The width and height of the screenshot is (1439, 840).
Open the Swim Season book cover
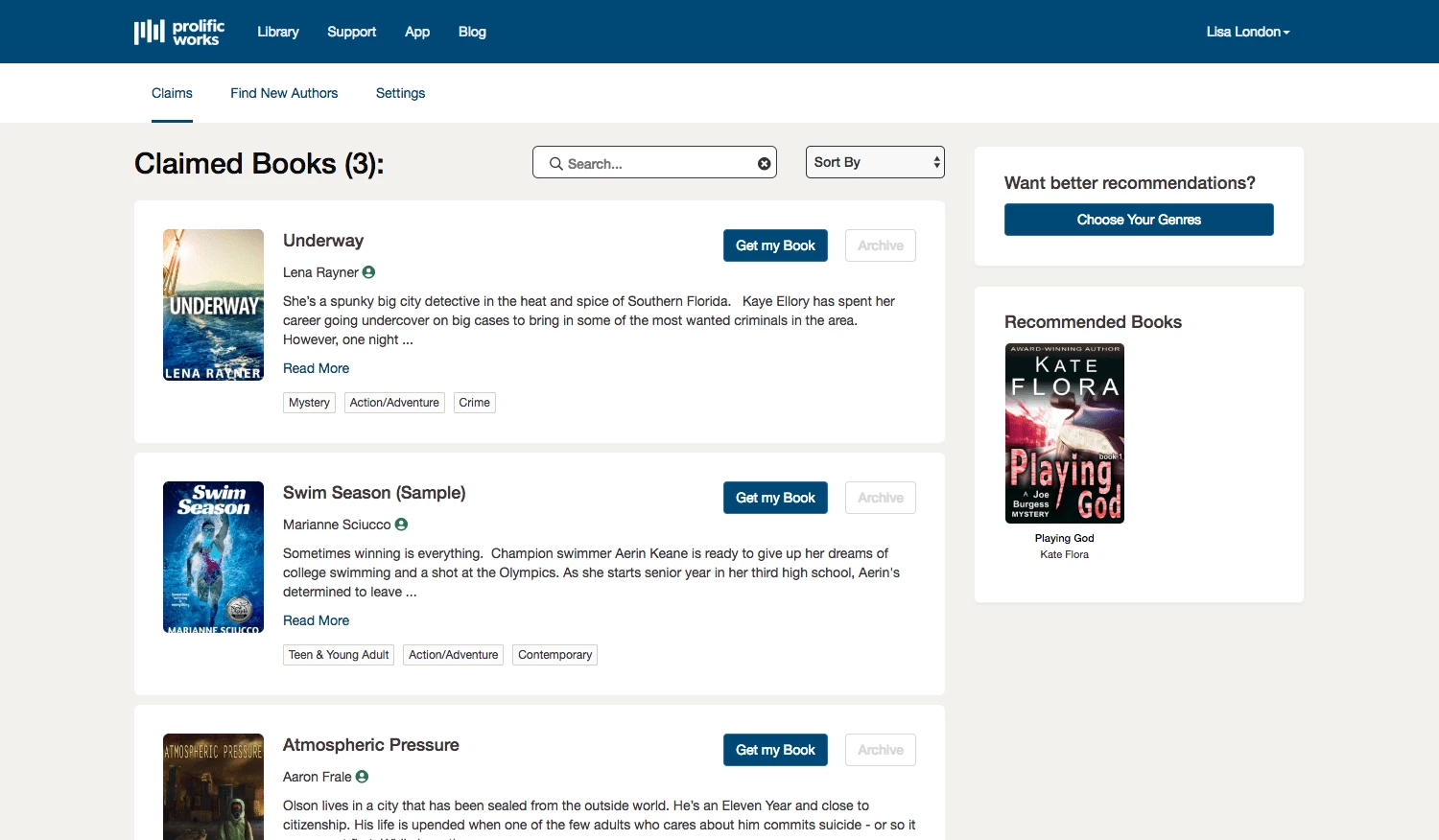pos(213,557)
